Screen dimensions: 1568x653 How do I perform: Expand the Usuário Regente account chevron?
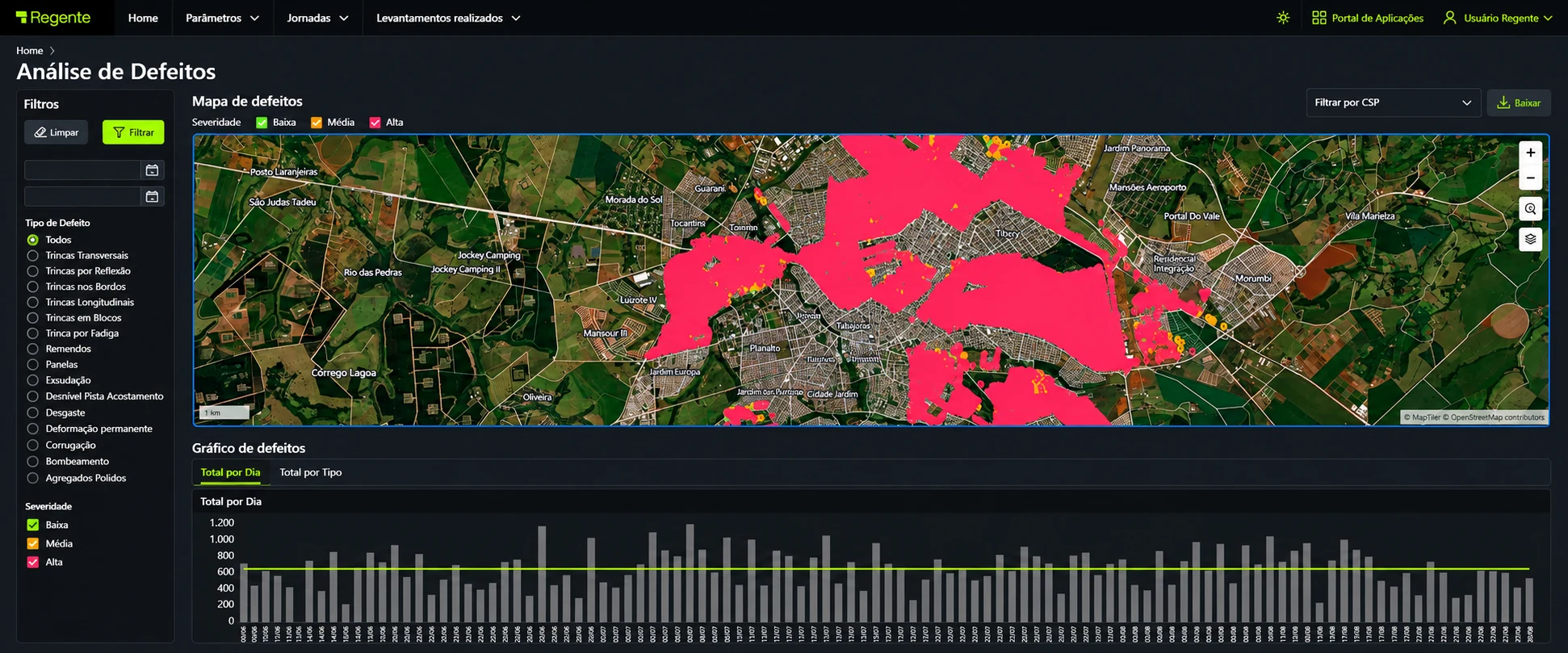coord(1548,18)
